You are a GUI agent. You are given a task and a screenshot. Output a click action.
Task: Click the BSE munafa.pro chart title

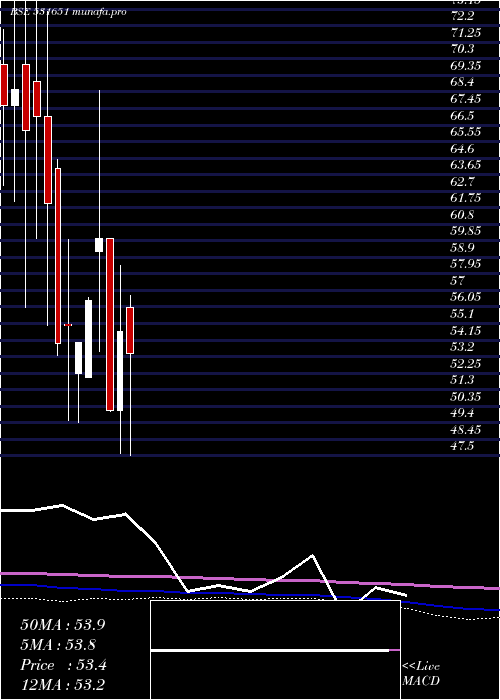(x=68, y=12)
